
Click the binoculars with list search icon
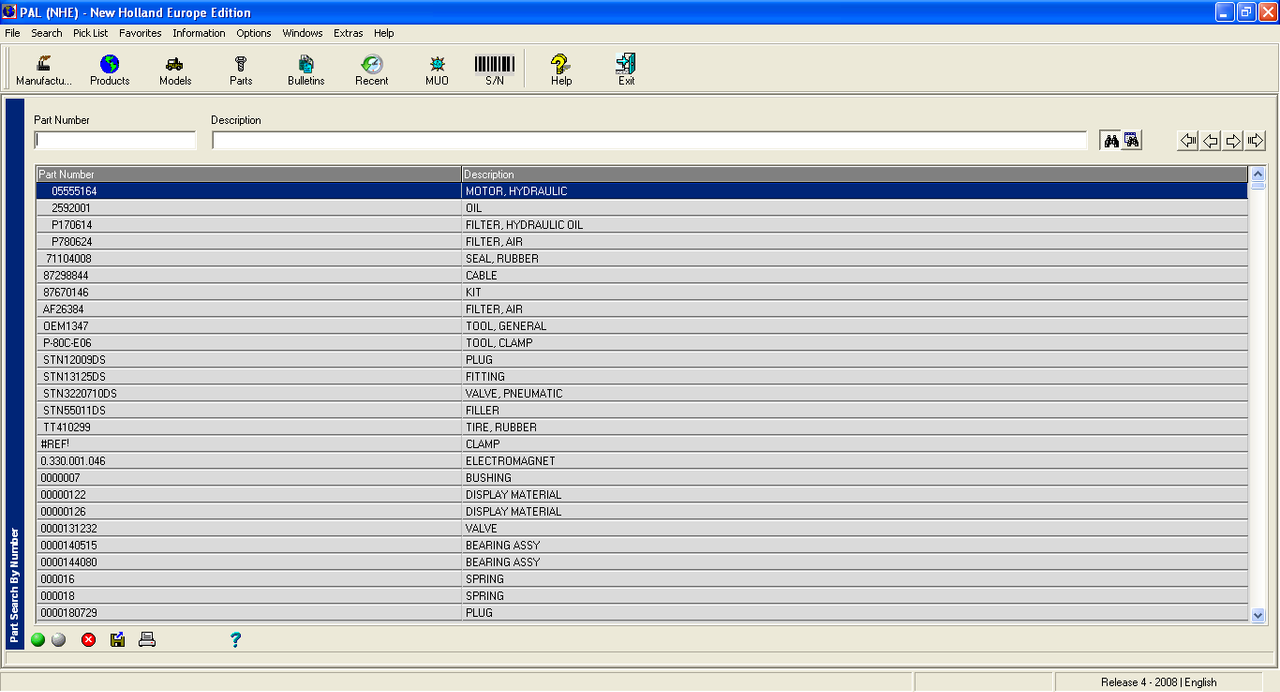pyautogui.click(x=1131, y=141)
